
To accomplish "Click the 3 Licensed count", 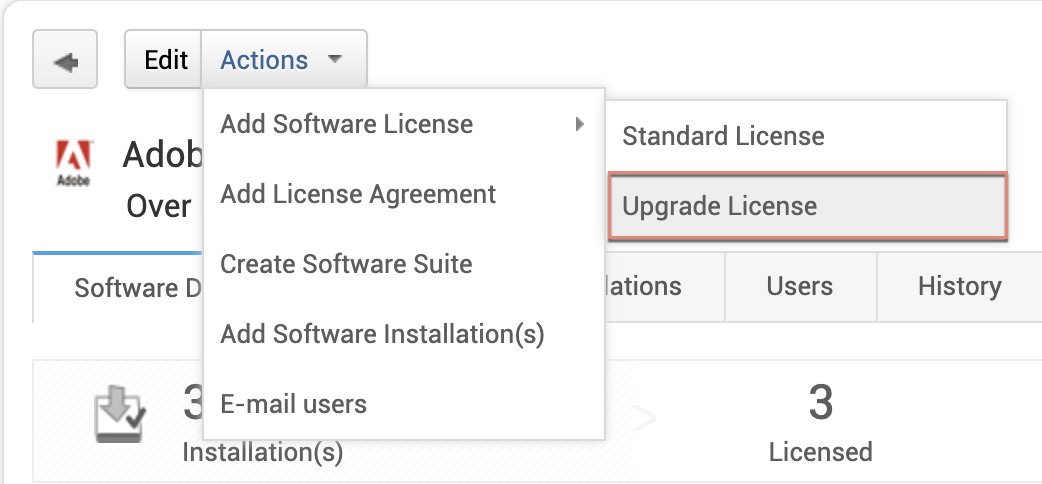I will pos(820,405).
